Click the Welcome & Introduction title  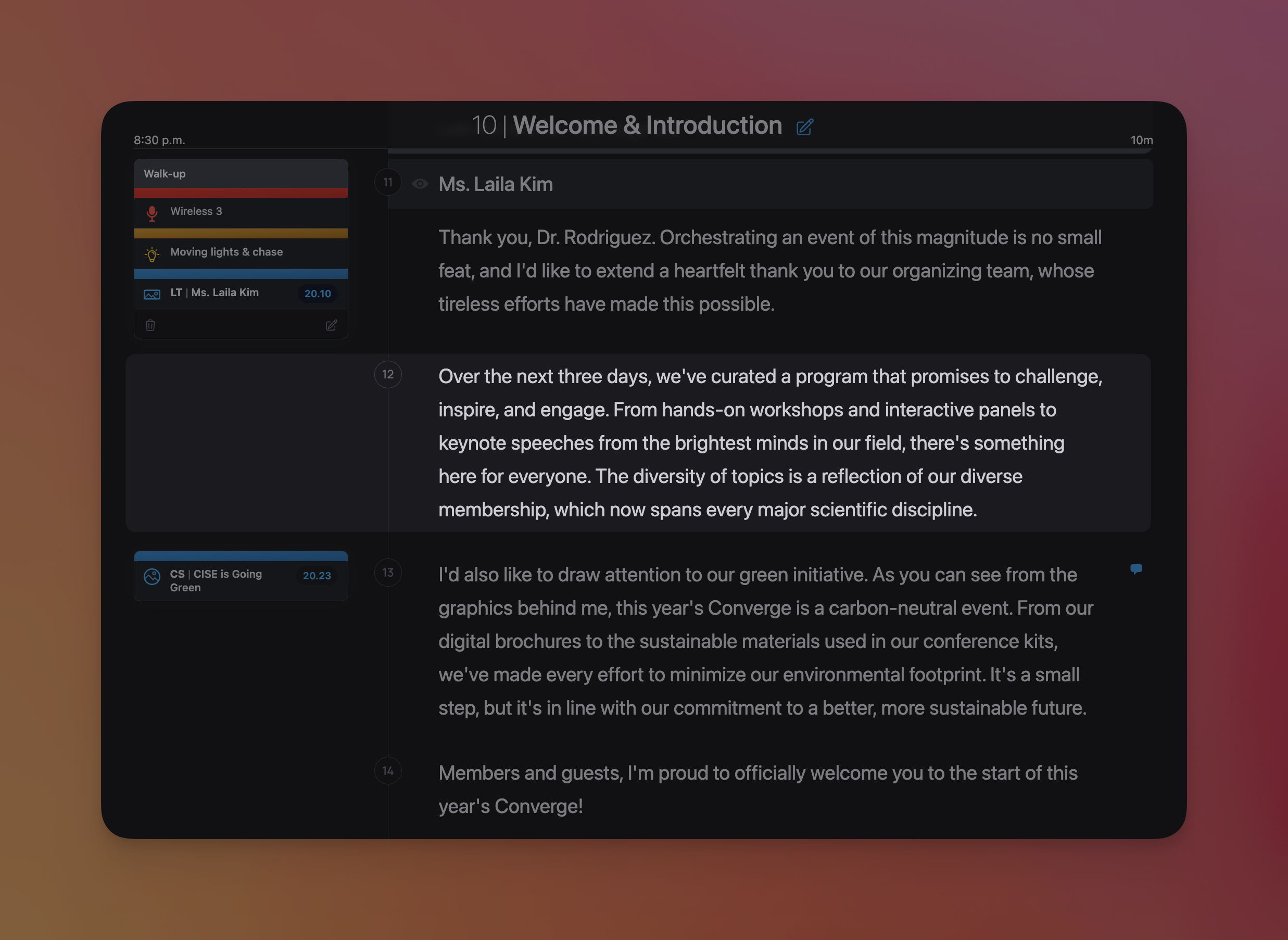pyautogui.click(x=647, y=125)
